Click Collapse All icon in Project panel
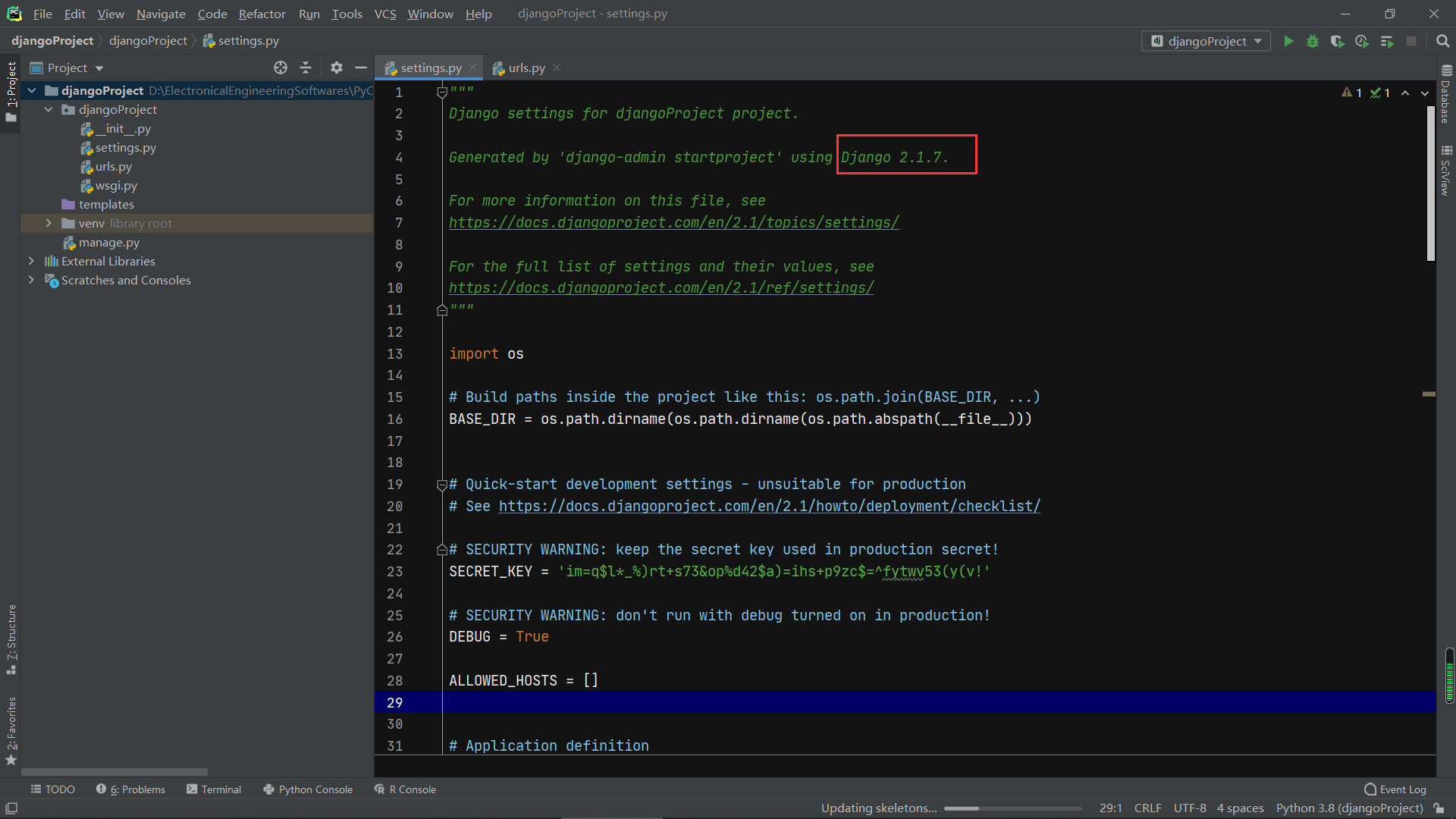 click(x=306, y=67)
